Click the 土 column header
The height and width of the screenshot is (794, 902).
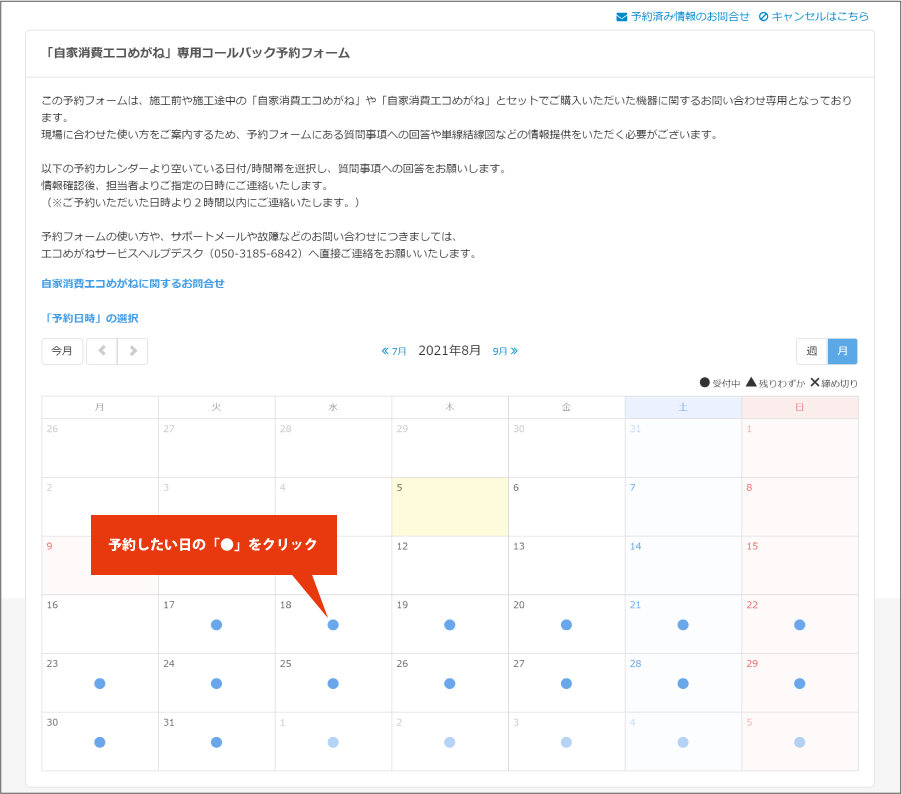click(x=683, y=407)
